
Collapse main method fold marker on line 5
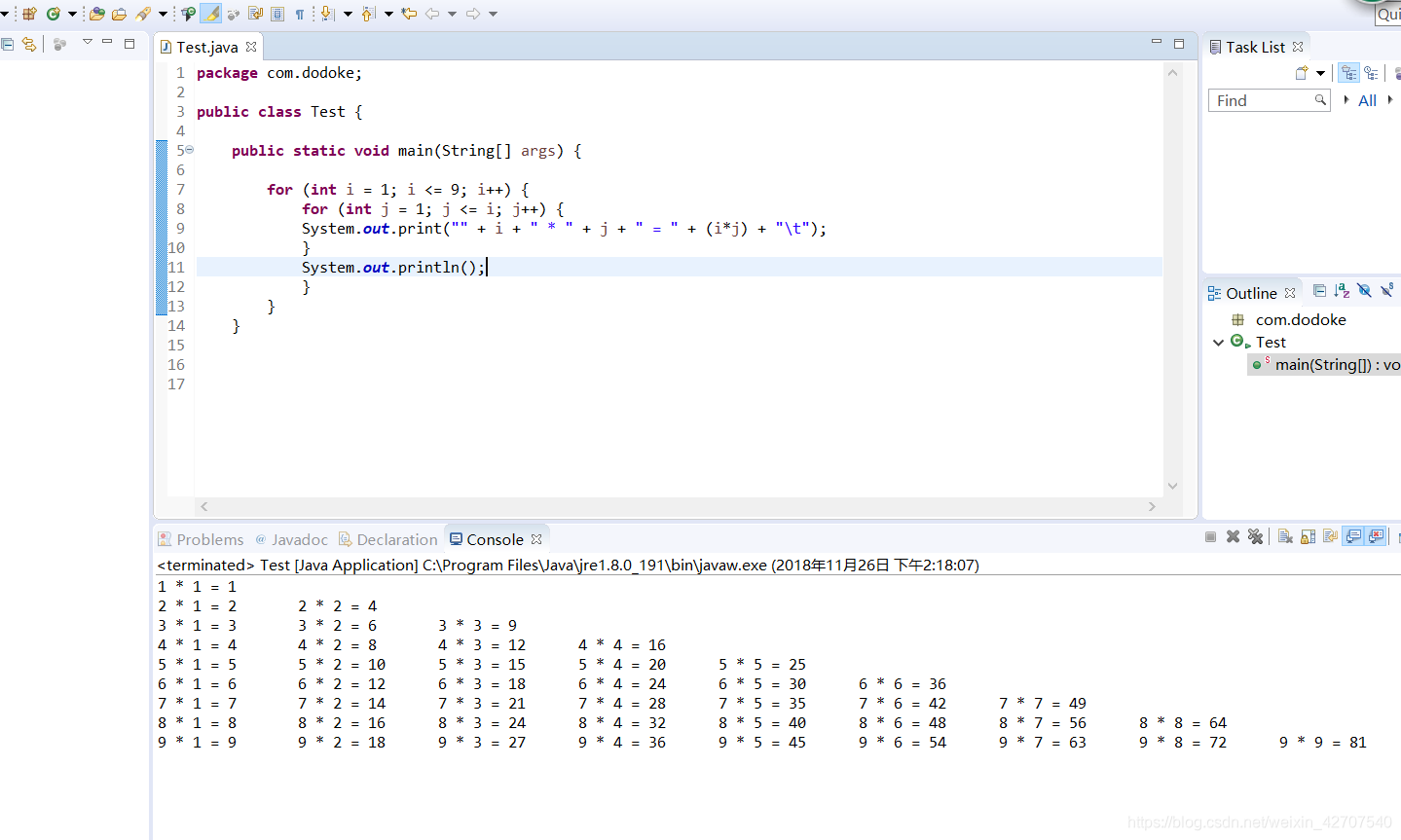click(x=189, y=150)
